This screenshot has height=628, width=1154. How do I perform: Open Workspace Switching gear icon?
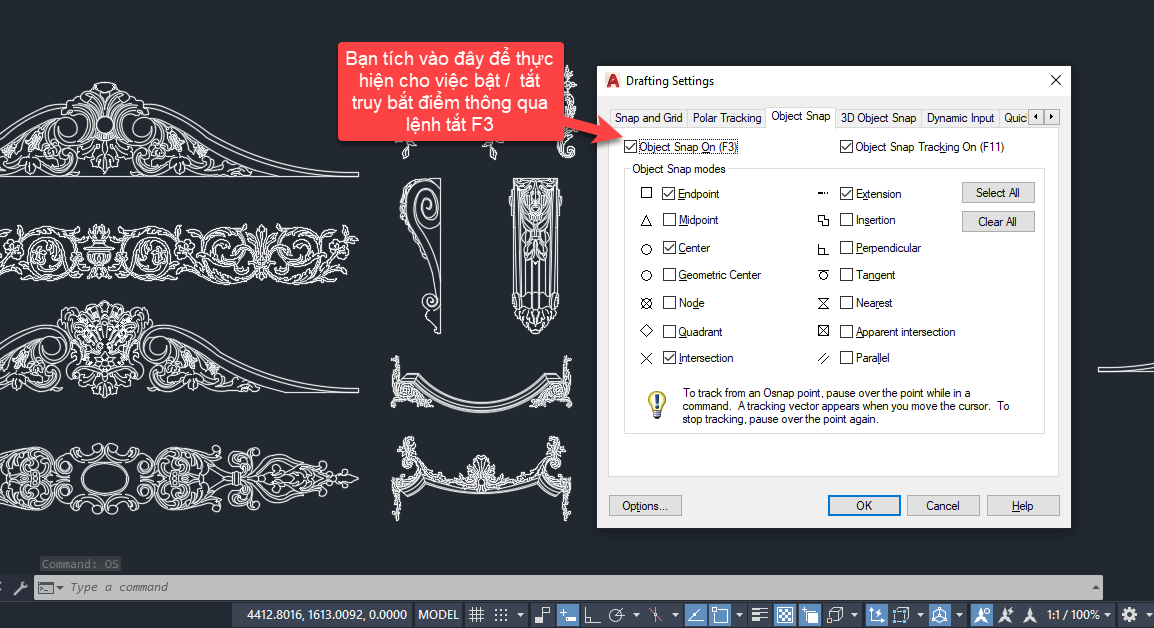coord(1130,615)
